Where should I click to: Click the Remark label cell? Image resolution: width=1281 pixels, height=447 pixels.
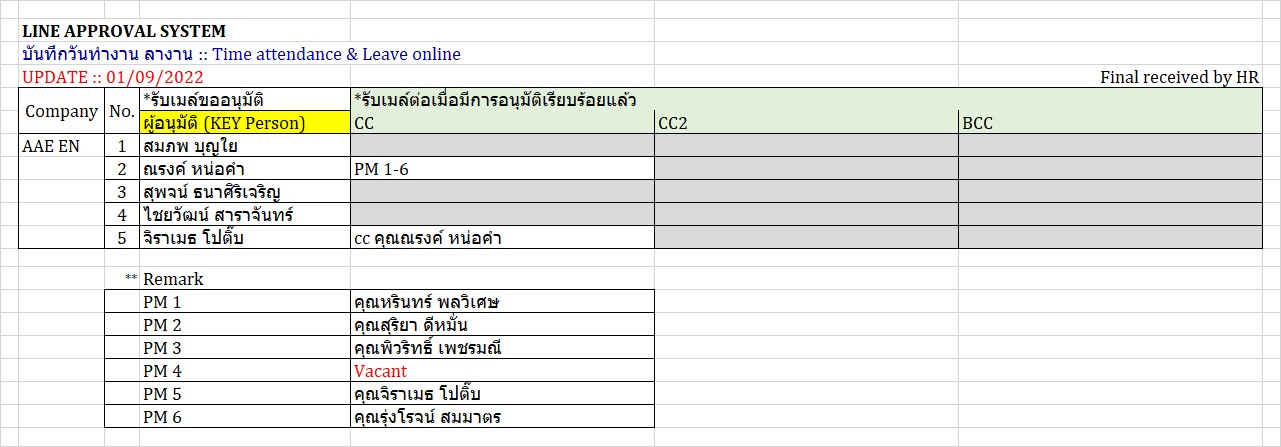tap(174, 279)
